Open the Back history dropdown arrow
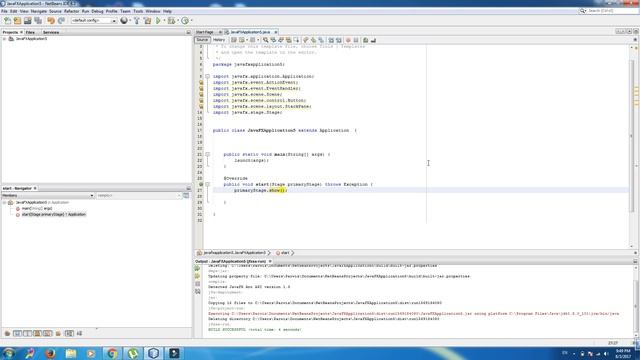 247,40
